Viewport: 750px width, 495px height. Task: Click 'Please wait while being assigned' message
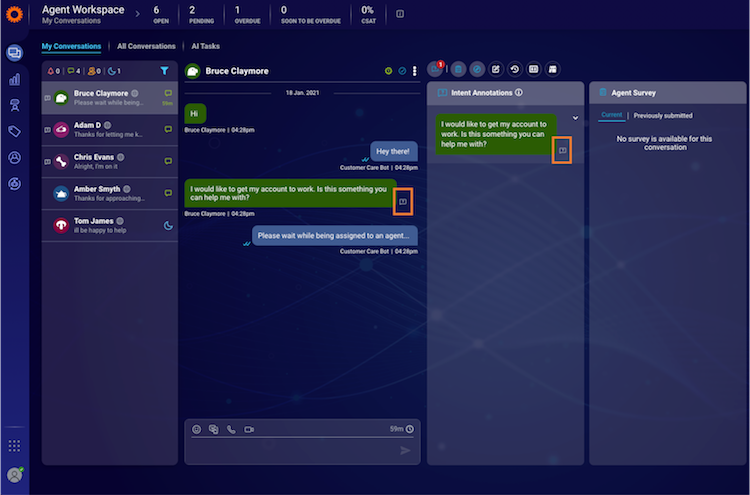tap(334, 235)
